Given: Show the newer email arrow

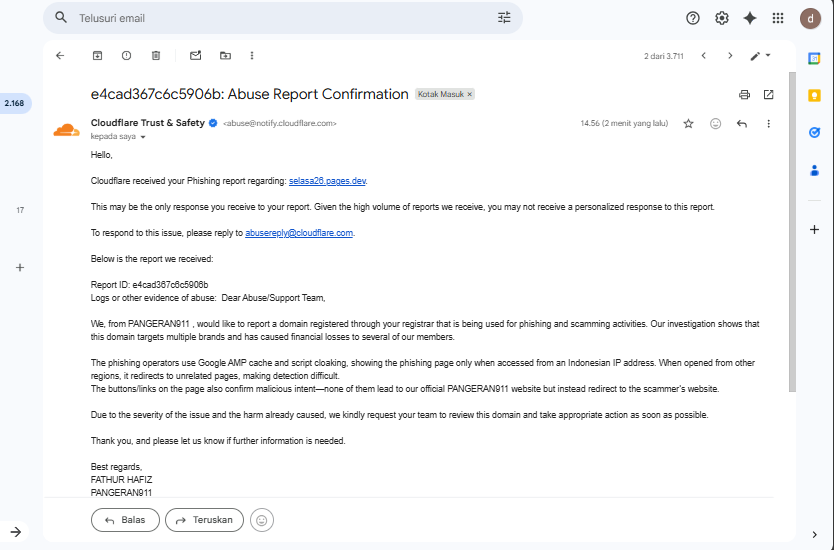Looking at the screenshot, I should tap(704, 55).
